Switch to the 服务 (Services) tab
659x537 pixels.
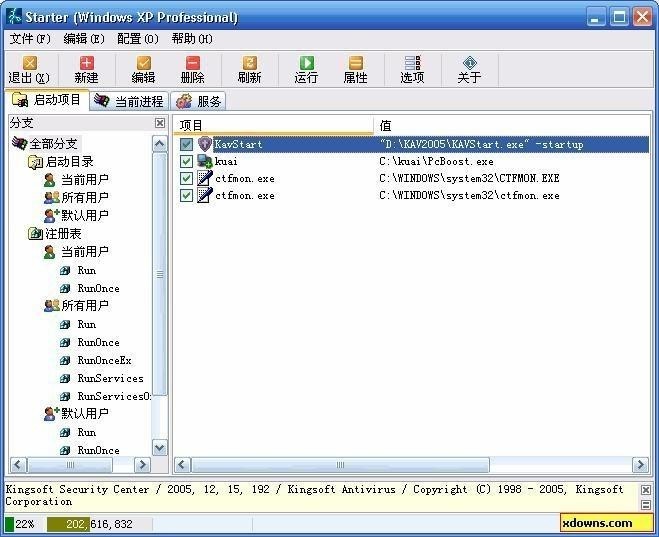[x=199, y=101]
